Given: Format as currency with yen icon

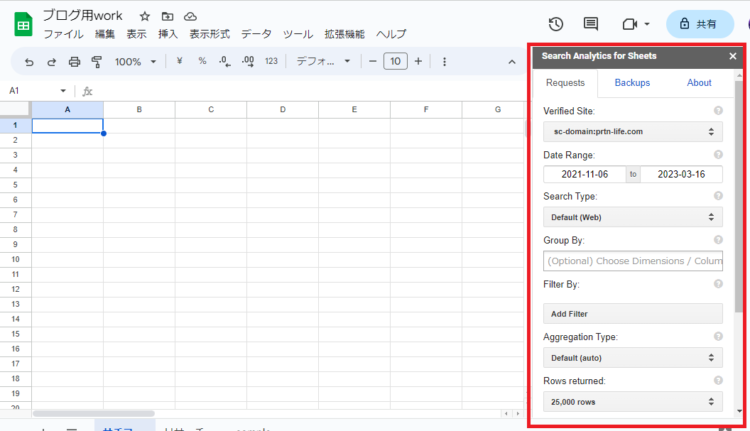Looking at the screenshot, I should click(179, 61).
